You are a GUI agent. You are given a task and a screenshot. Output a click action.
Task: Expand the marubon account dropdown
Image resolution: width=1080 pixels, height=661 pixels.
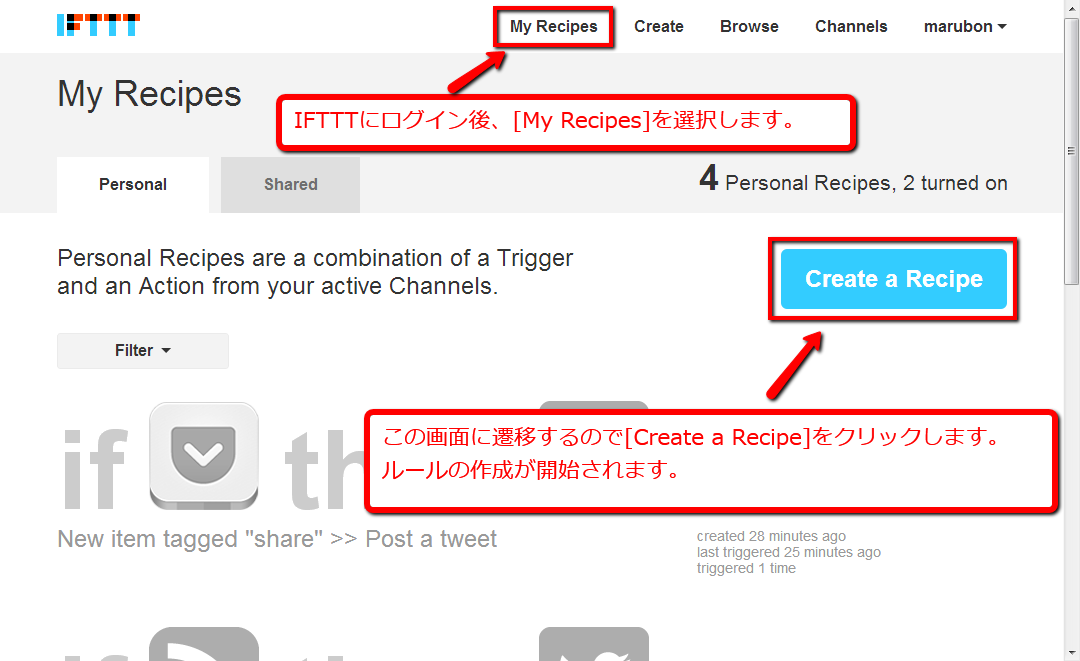pos(965,26)
